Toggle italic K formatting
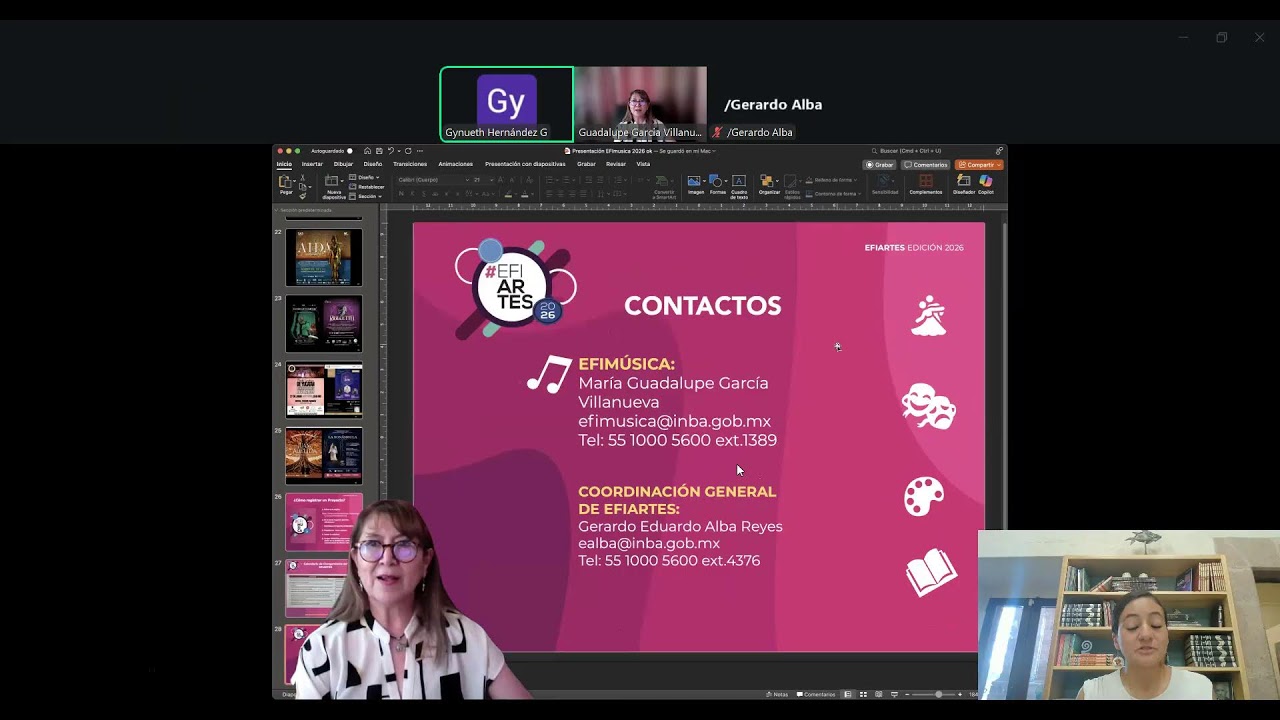This screenshot has height=720, width=1280. click(x=412, y=194)
